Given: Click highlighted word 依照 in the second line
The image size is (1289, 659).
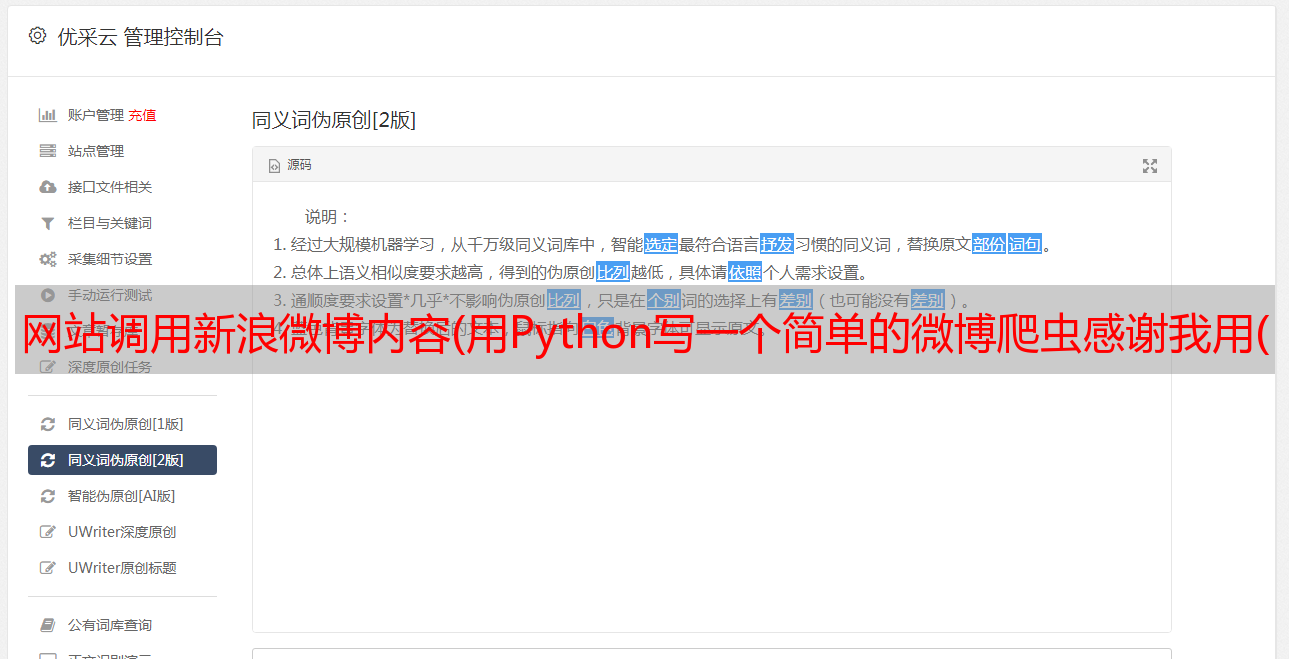Looking at the screenshot, I should click(745, 272).
